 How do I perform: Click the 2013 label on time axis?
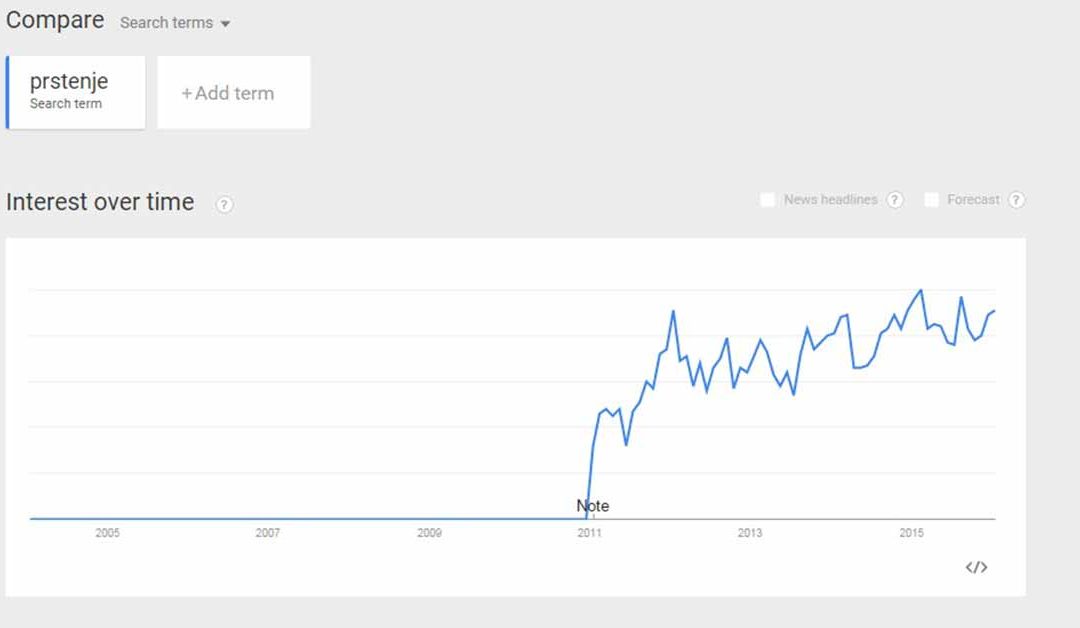[750, 533]
